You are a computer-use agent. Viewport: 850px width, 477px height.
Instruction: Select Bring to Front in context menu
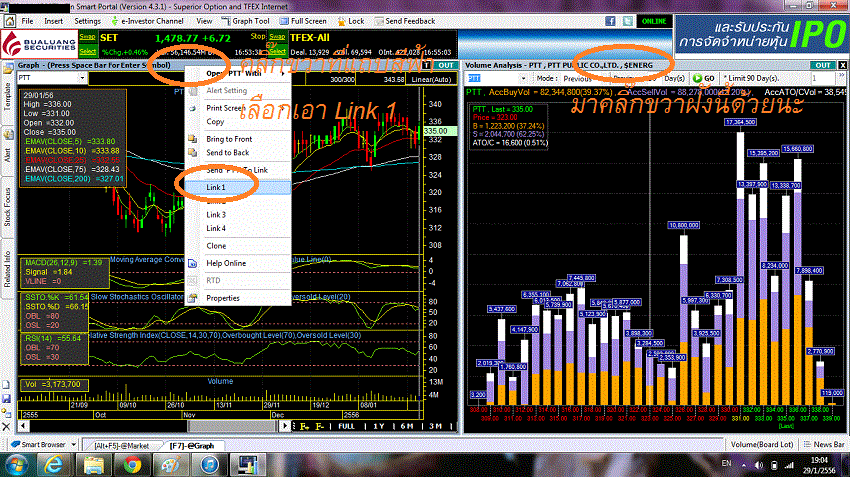click(229, 139)
